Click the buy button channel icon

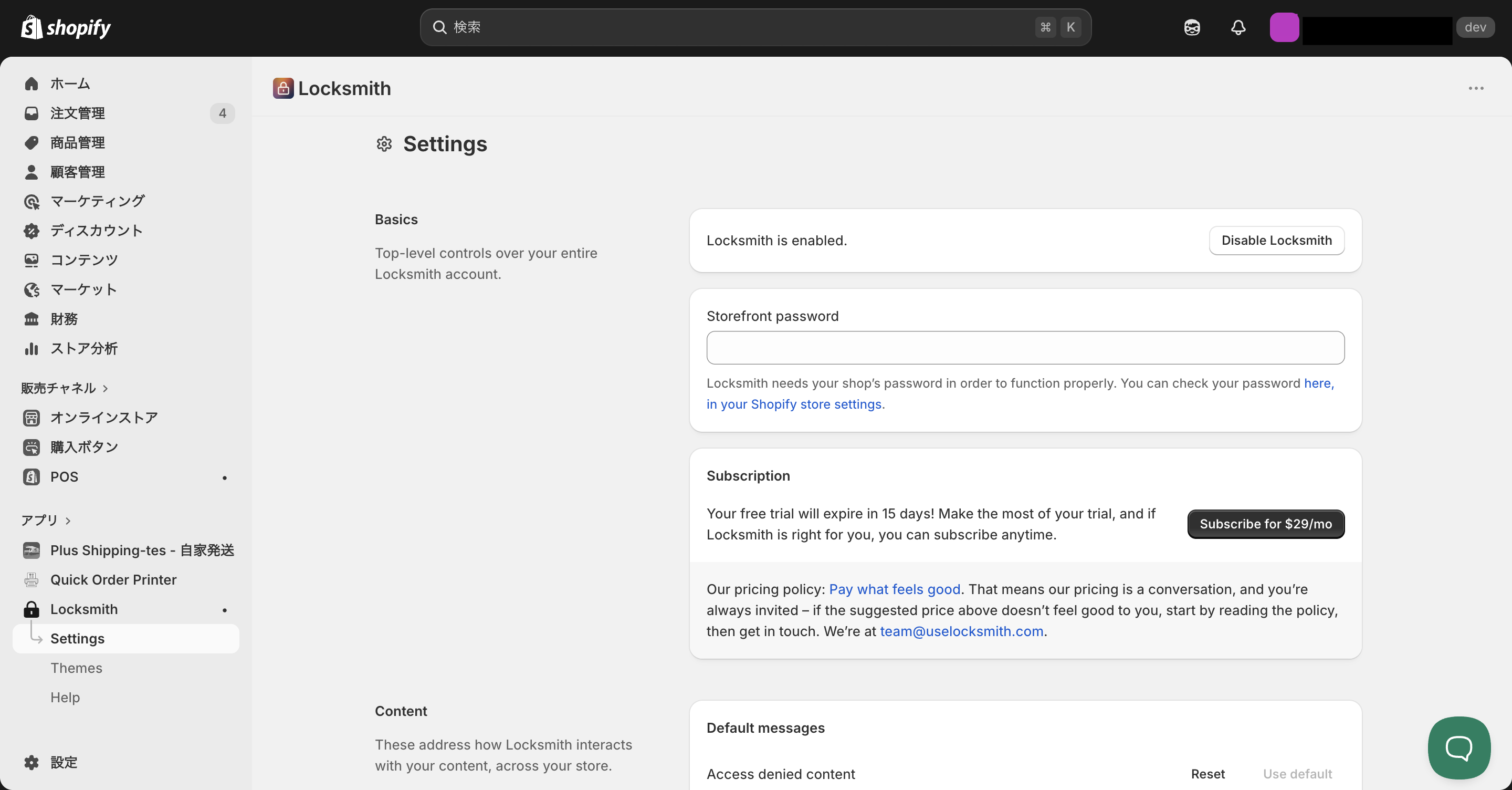pos(31,447)
